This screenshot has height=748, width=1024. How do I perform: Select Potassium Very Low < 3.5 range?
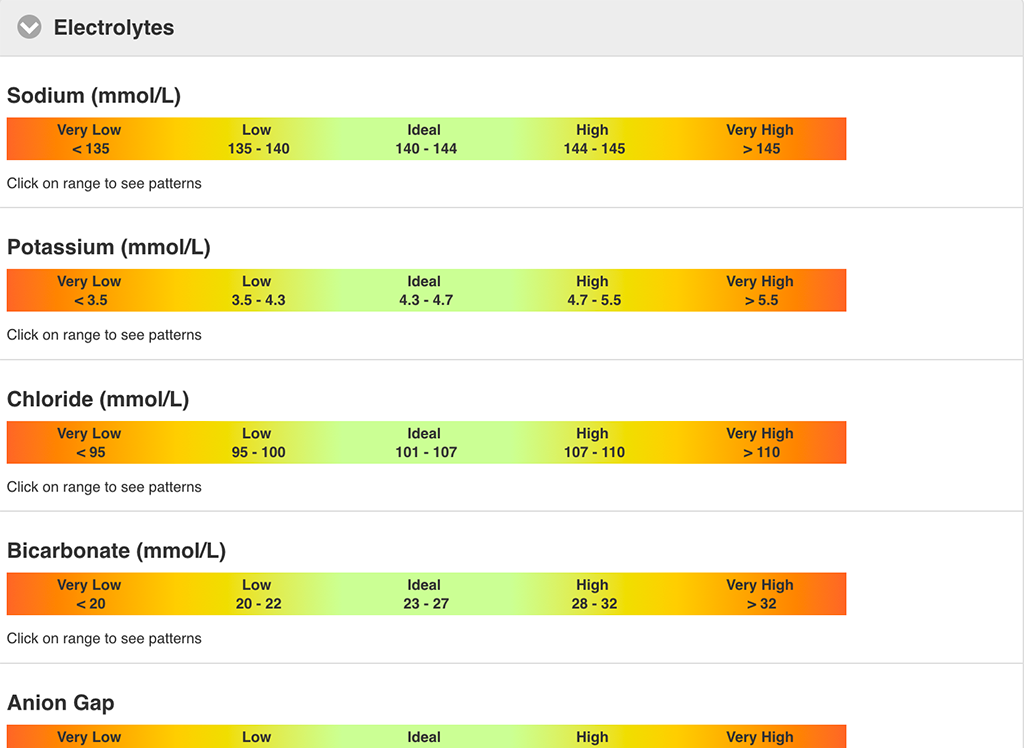[91, 291]
